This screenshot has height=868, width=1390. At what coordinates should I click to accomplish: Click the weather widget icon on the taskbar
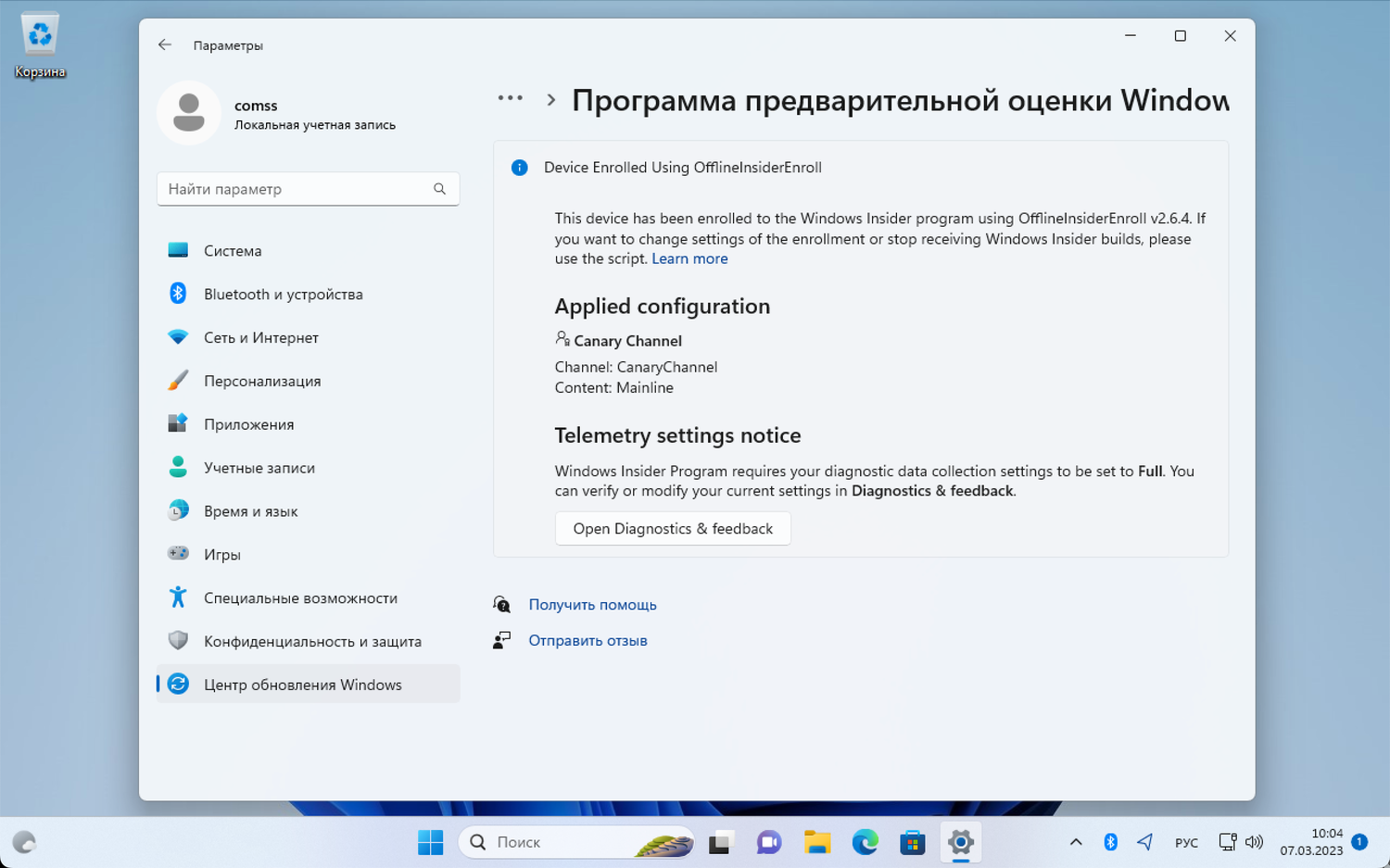pos(24,842)
